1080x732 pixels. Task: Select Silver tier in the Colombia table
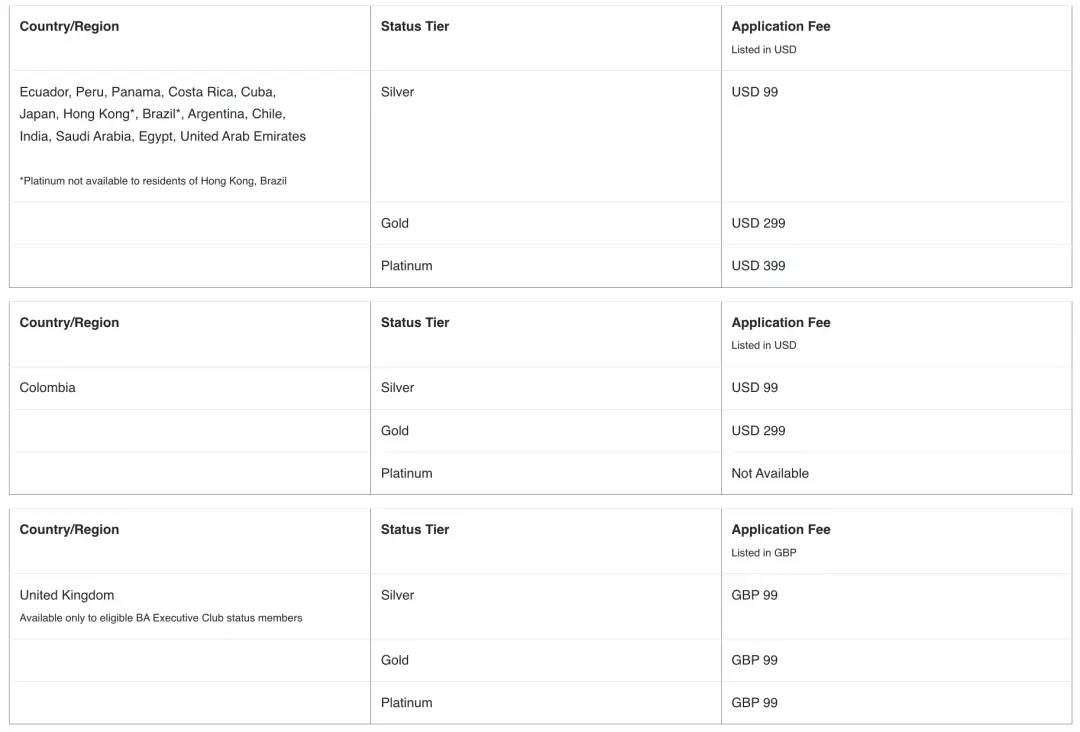point(397,388)
